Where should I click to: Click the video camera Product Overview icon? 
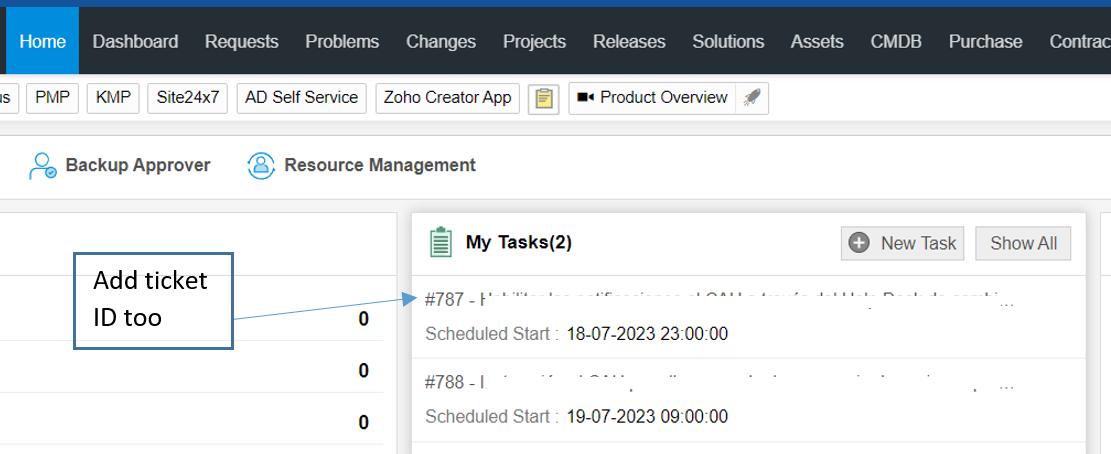coord(585,98)
